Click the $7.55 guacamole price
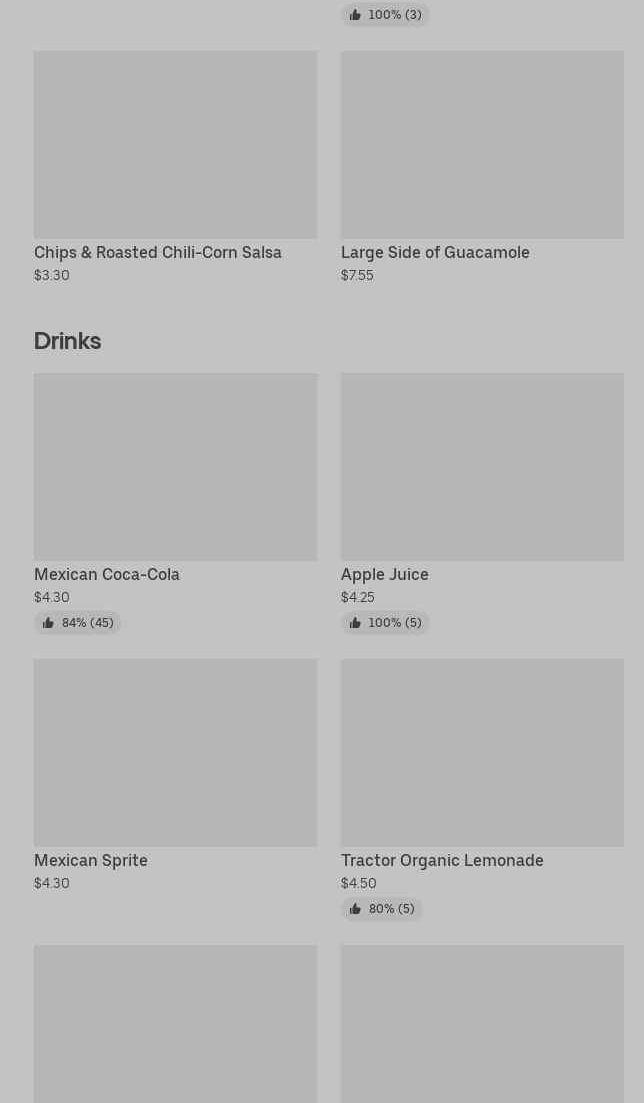644x1103 pixels. pyautogui.click(x=357, y=276)
